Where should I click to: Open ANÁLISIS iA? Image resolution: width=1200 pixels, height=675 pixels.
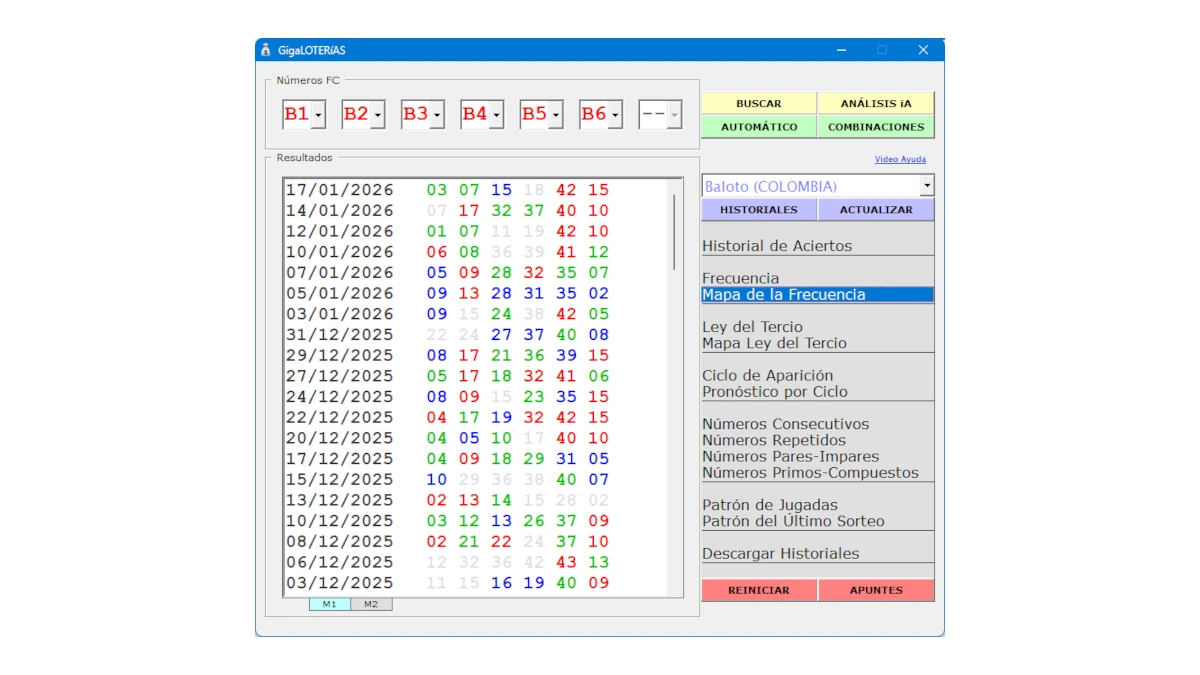click(876, 103)
